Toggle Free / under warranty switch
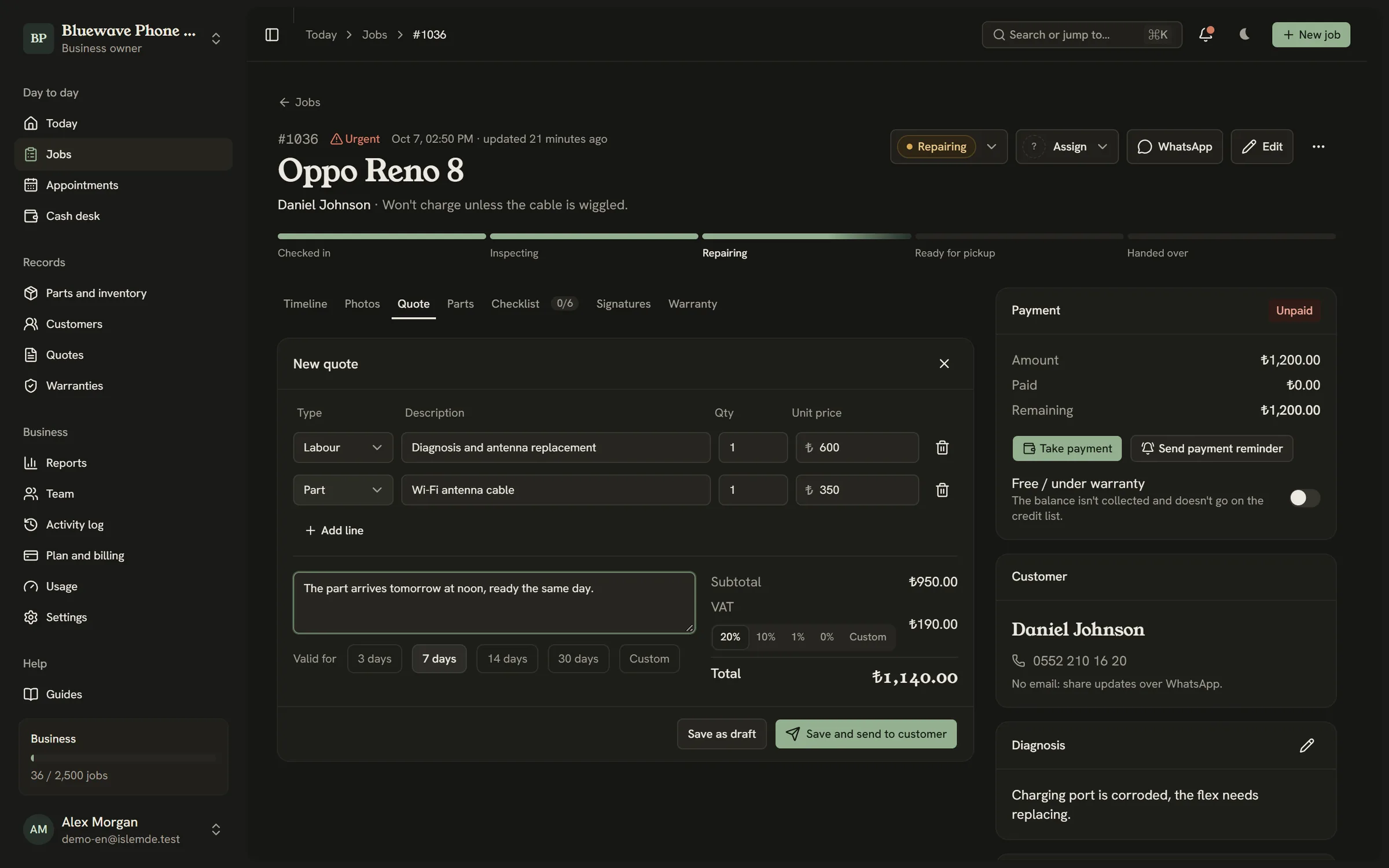Image resolution: width=1389 pixels, height=868 pixels. (x=1304, y=498)
